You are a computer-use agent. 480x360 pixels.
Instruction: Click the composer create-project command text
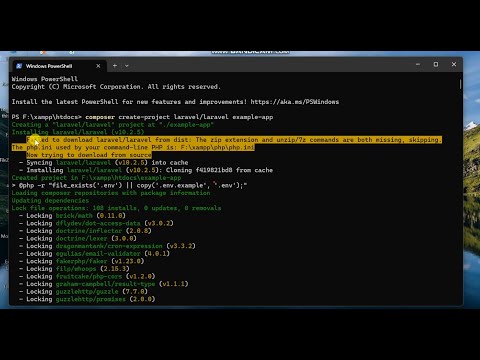click(179, 117)
